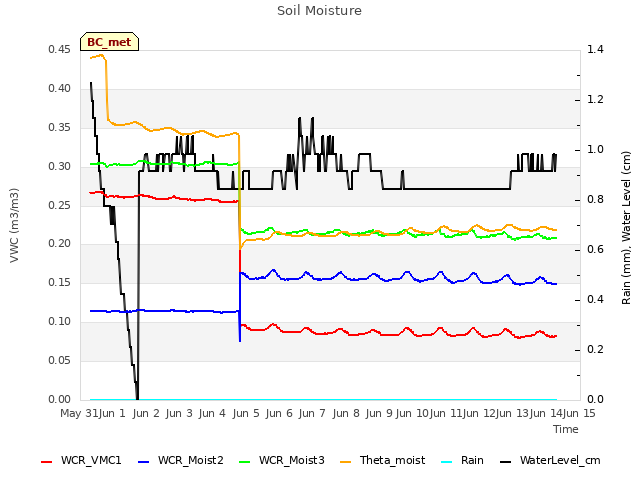This screenshot has width=640, height=480.
Task: Click the 1.4 right axis tick label
Action: [x=595, y=49]
